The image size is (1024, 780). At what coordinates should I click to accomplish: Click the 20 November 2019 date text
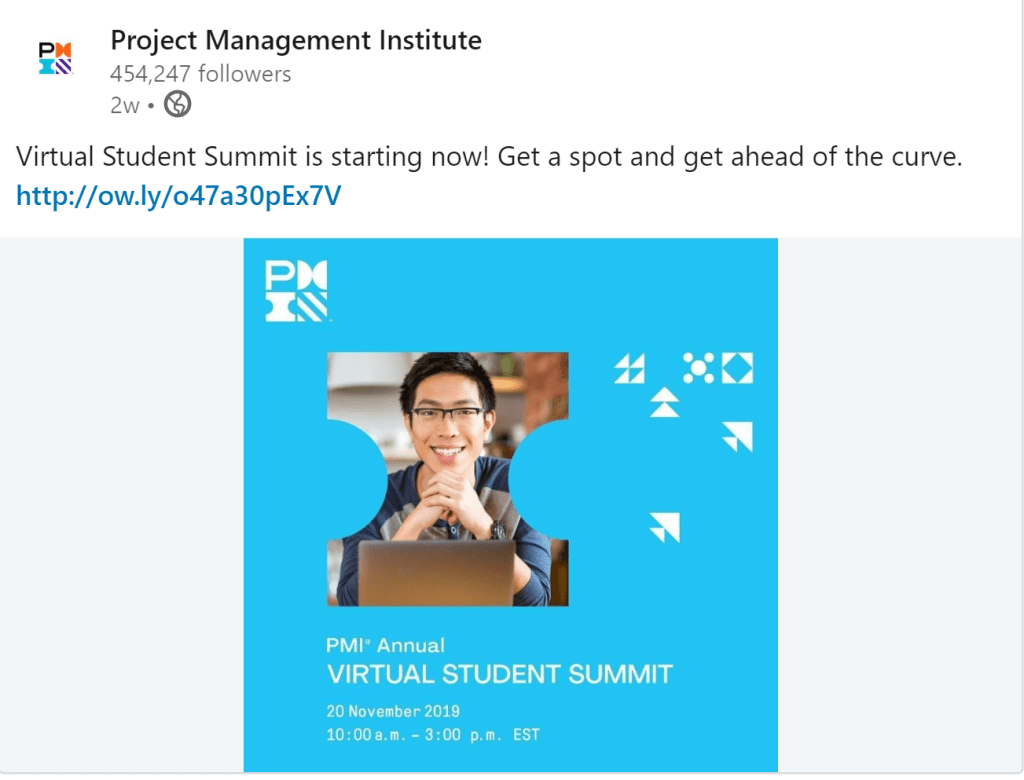coord(393,712)
